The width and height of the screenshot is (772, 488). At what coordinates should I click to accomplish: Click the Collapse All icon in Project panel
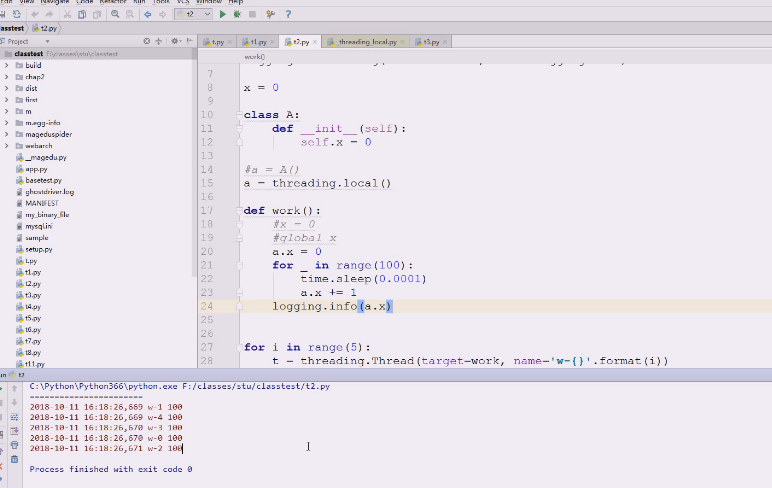tap(159, 41)
